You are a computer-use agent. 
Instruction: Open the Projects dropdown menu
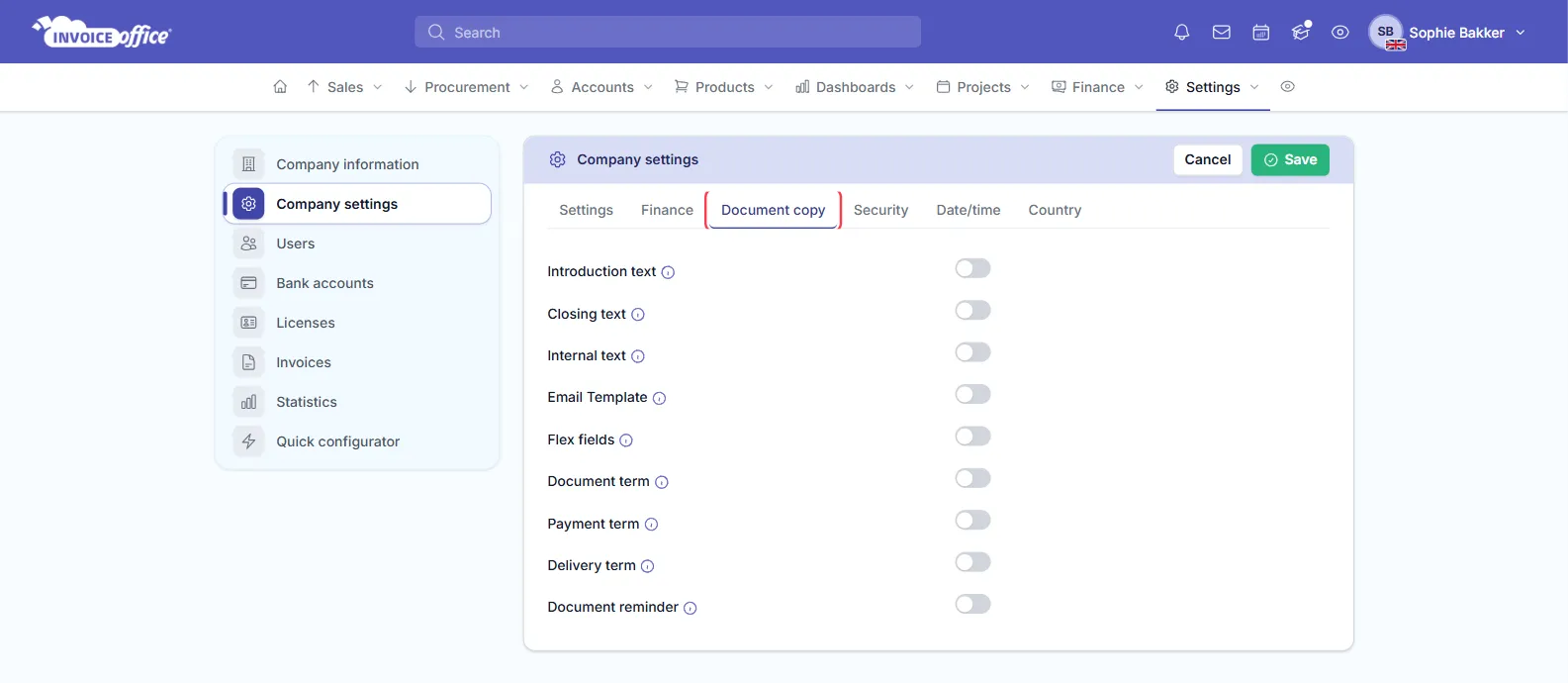(x=983, y=87)
